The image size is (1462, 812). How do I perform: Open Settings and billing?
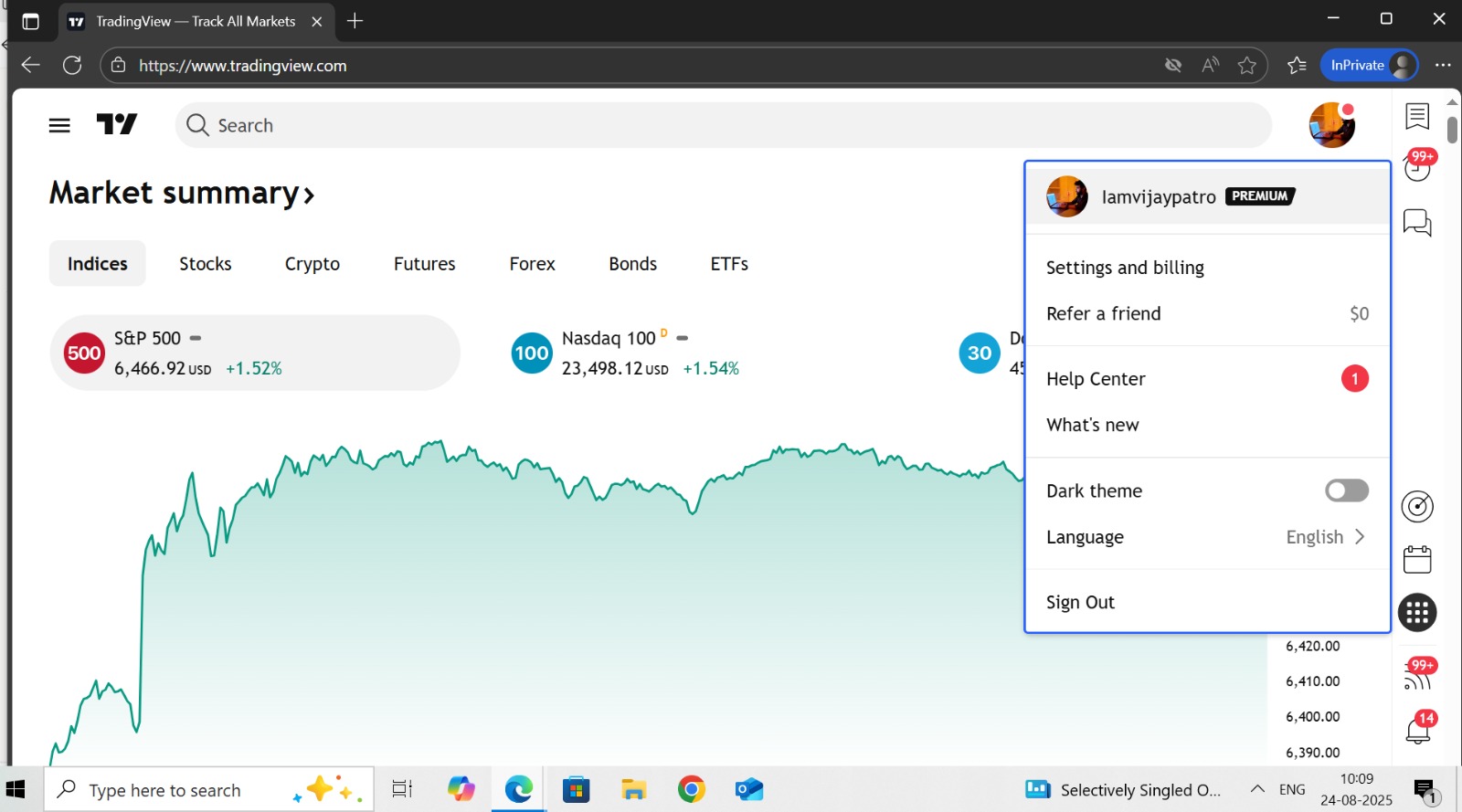click(1125, 268)
